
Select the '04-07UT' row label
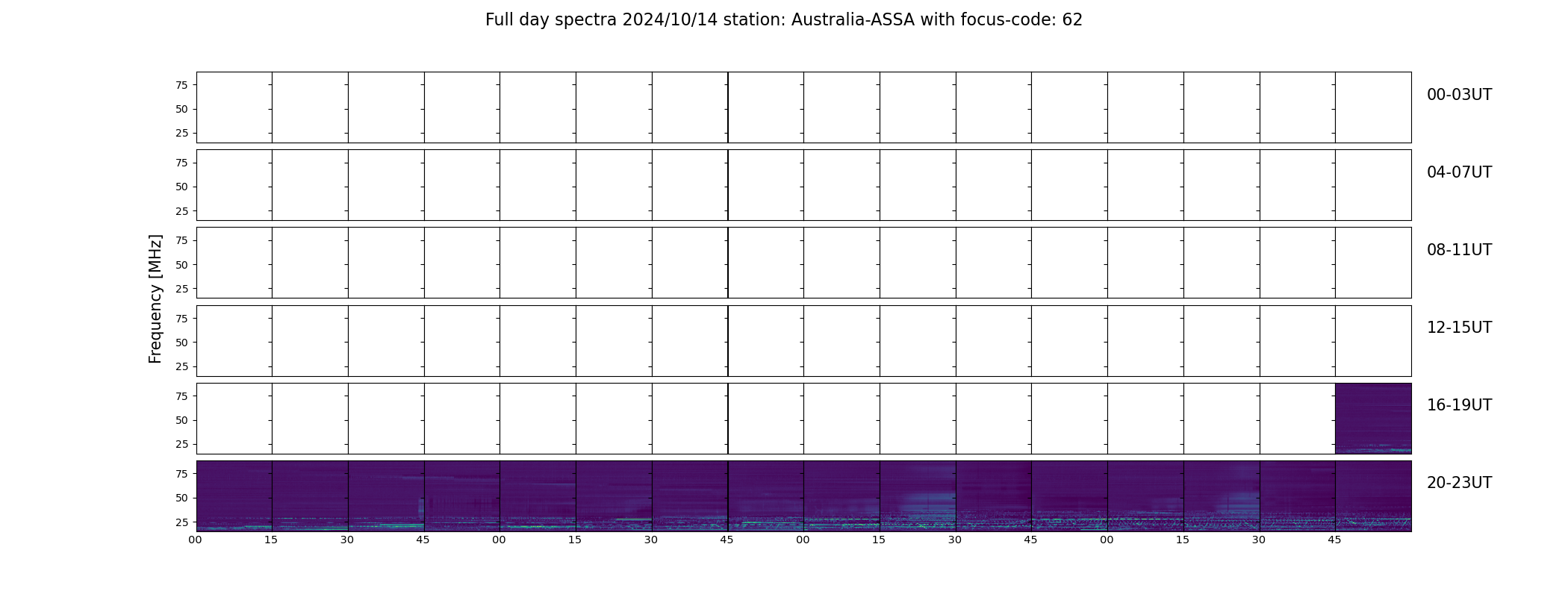[x=1459, y=172]
